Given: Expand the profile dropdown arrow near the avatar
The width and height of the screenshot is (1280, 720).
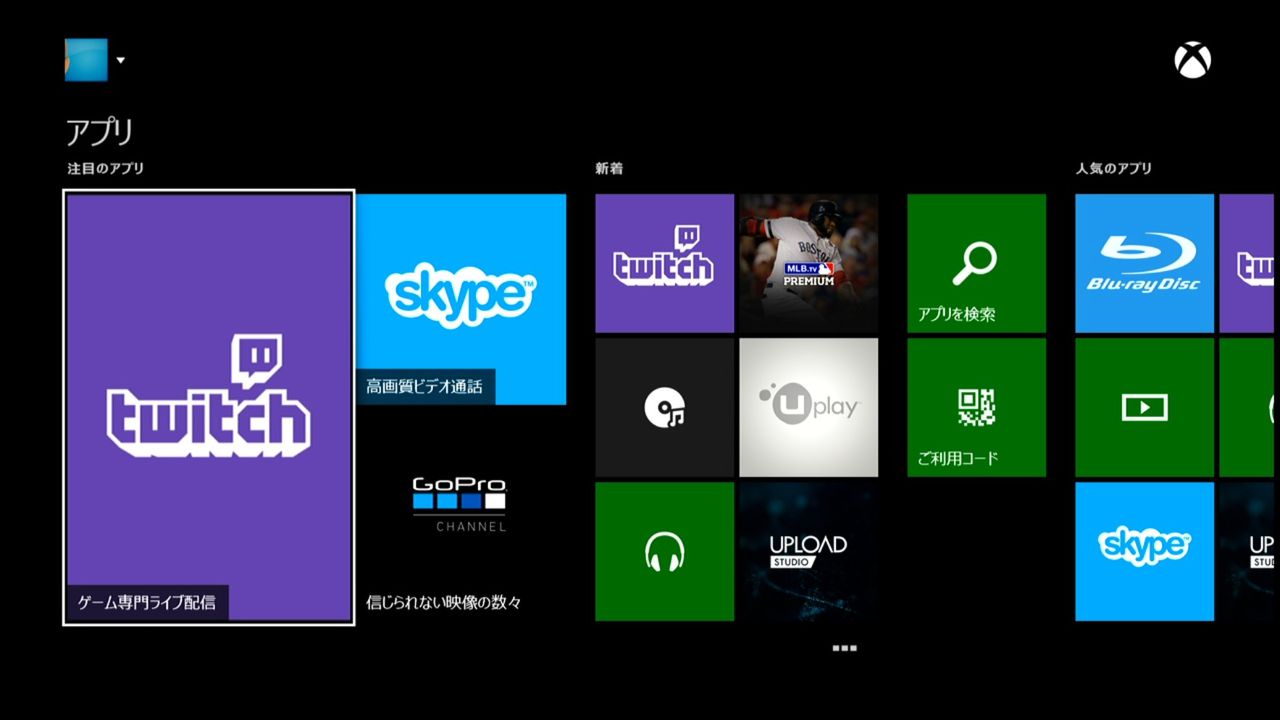Looking at the screenshot, I should pos(119,60).
